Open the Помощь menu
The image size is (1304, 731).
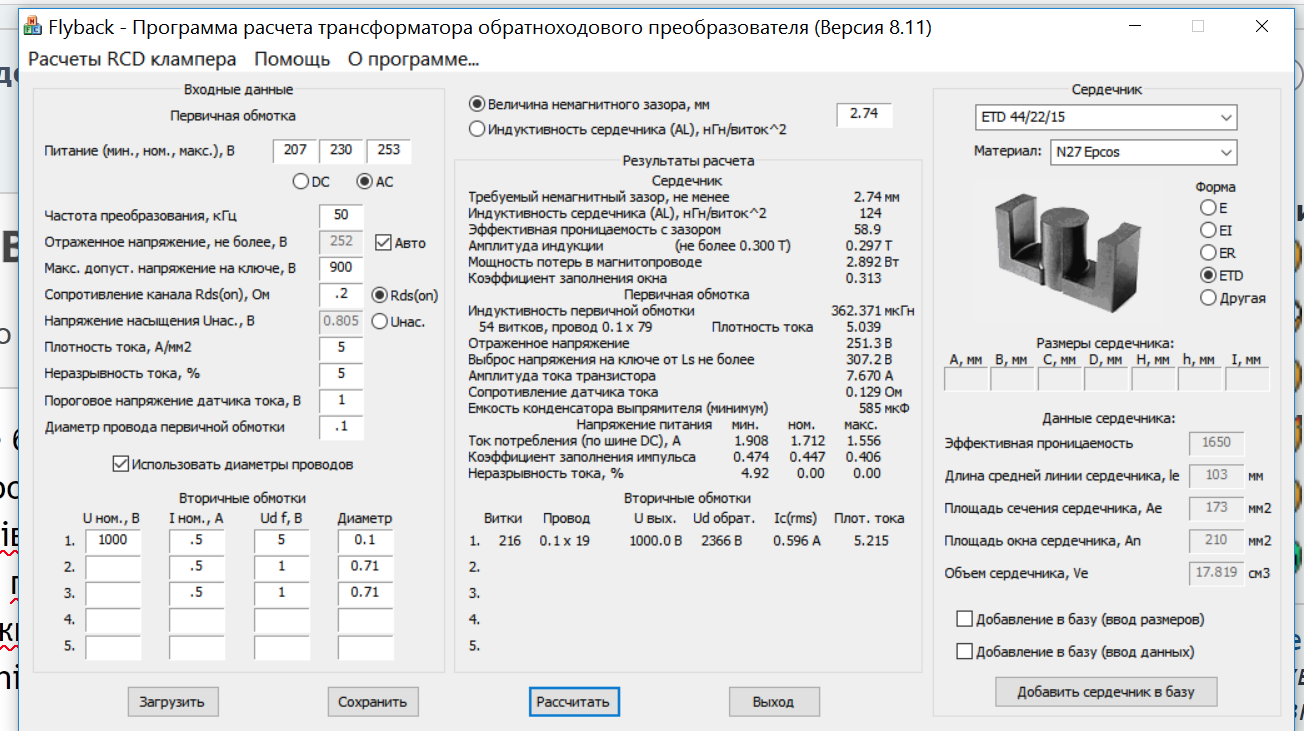[292, 59]
